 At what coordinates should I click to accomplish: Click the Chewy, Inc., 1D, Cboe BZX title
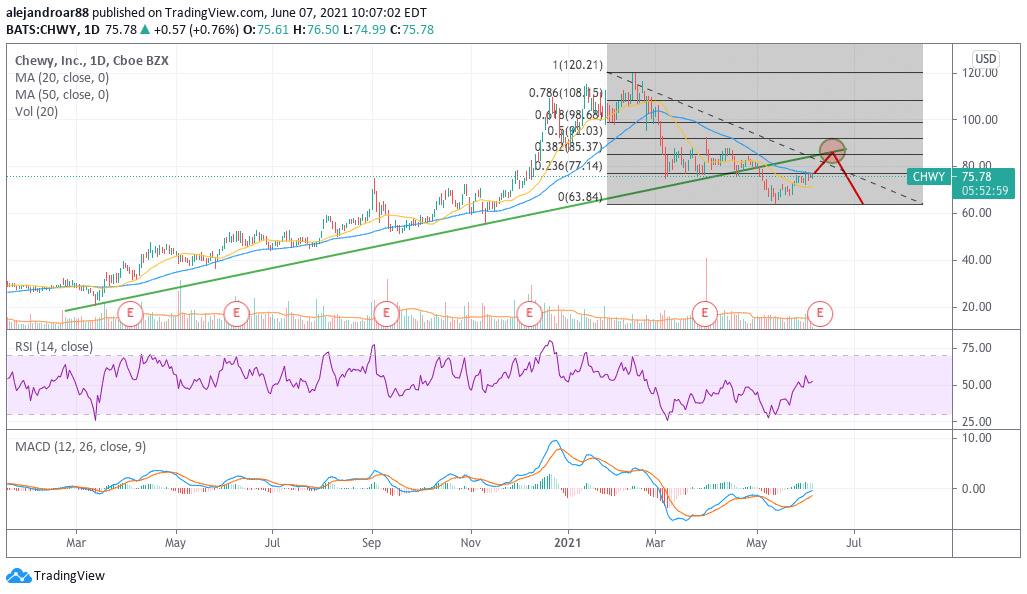click(x=92, y=61)
